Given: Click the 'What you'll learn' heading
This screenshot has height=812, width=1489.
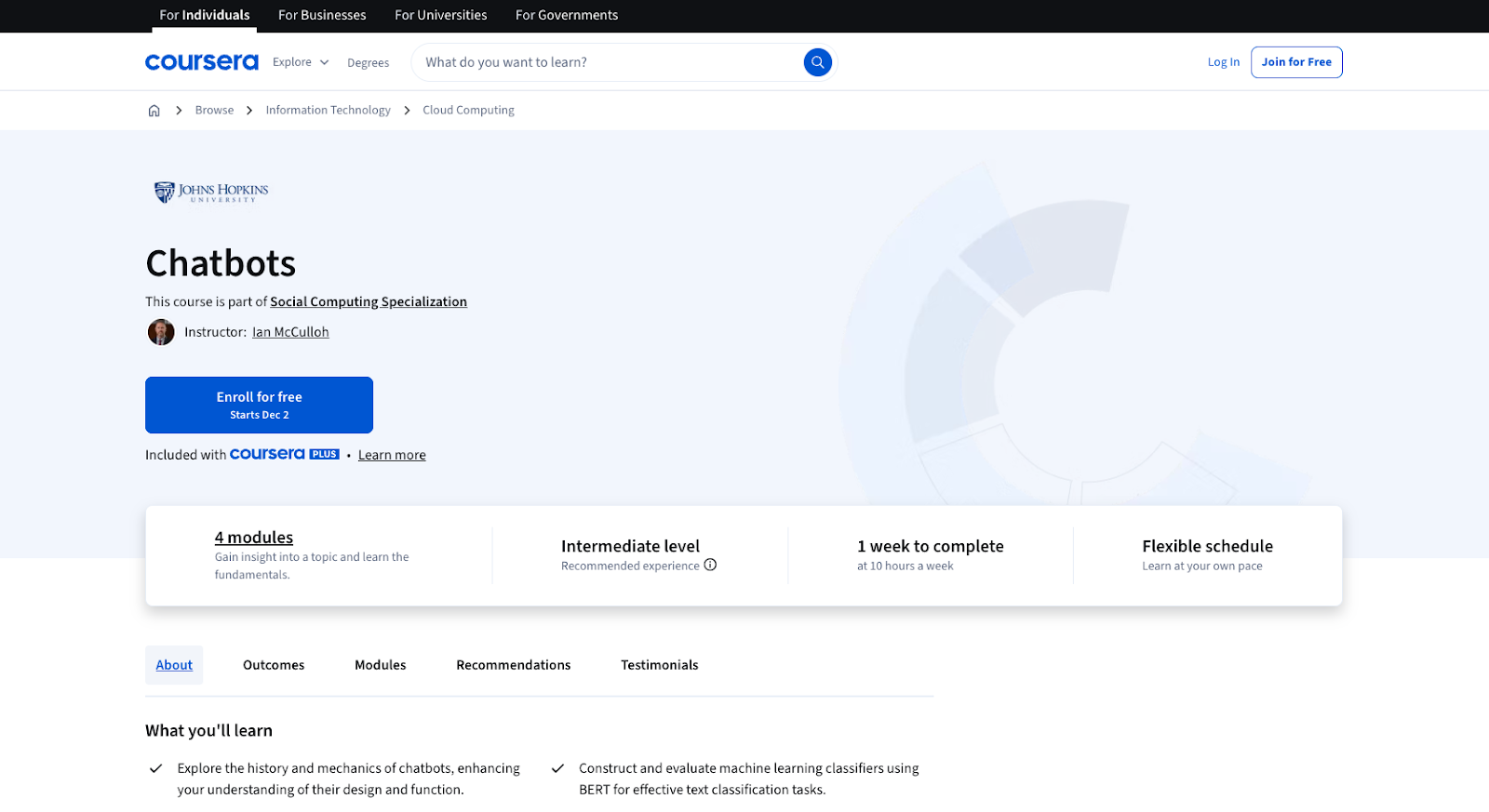Looking at the screenshot, I should (208, 731).
